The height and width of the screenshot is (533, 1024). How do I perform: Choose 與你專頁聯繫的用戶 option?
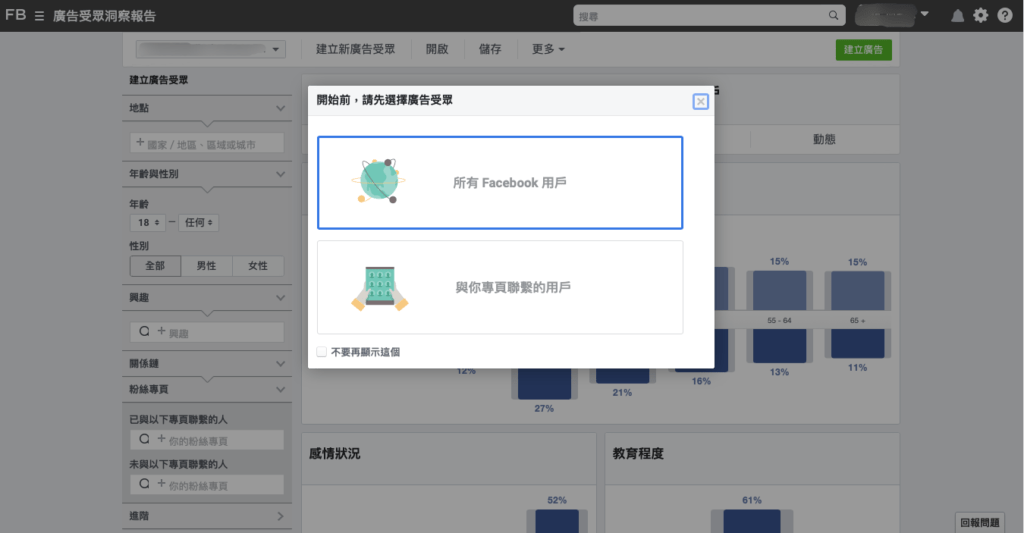pyautogui.click(x=500, y=287)
